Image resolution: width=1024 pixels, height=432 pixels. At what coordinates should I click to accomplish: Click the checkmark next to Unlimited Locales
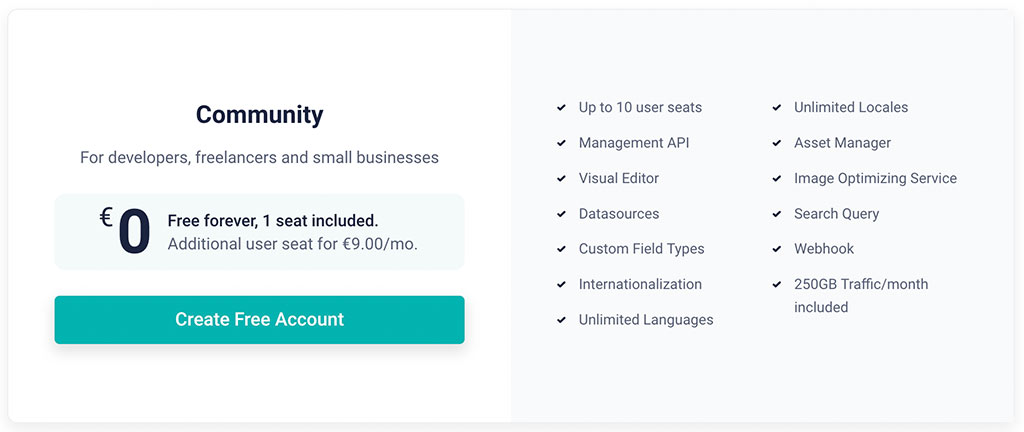click(x=777, y=108)
